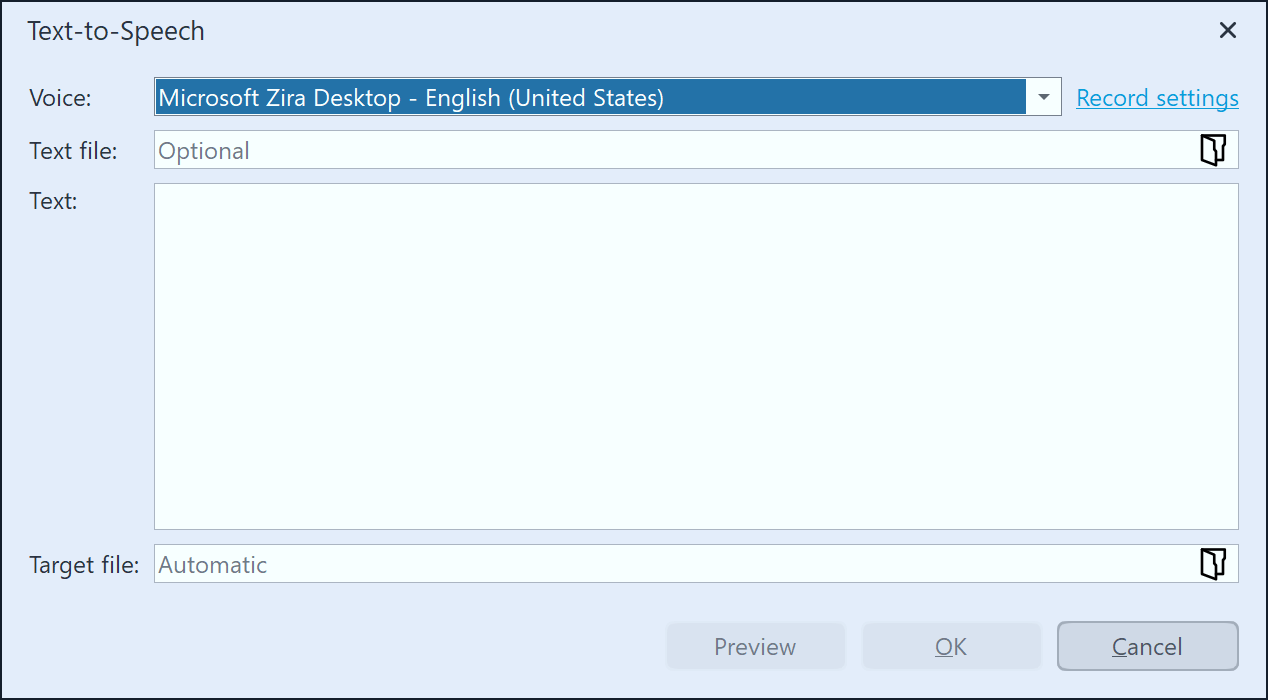Open Record settings
The width and height of the screenshot is (1268, 700).
[x=1157, y=97]
